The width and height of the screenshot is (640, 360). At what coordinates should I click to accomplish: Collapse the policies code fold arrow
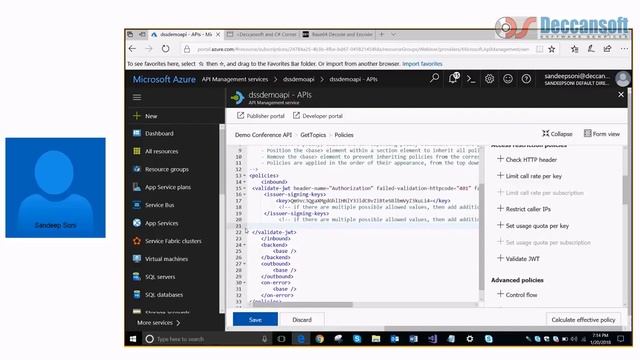pyautogui.click(x=244, y=176)
